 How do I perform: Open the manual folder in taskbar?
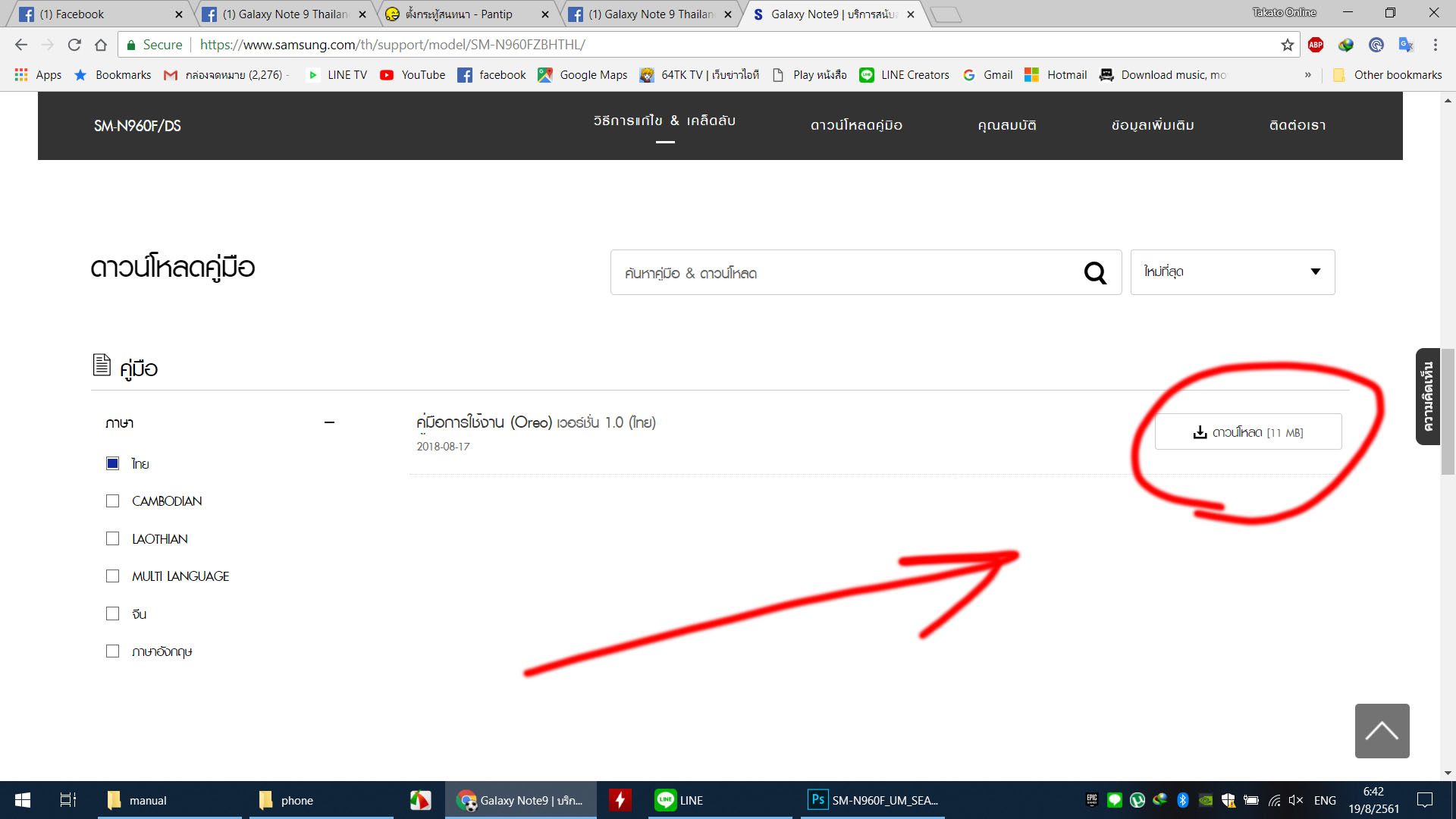pos(170,800)
